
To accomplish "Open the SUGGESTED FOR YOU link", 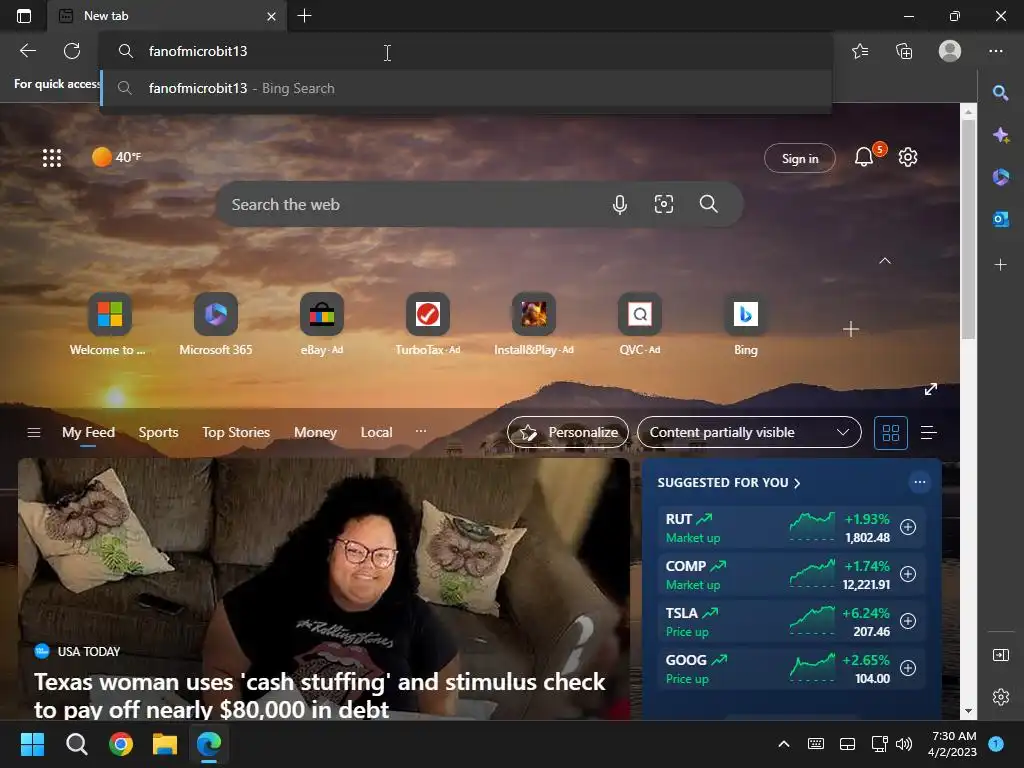I will 728,483.
